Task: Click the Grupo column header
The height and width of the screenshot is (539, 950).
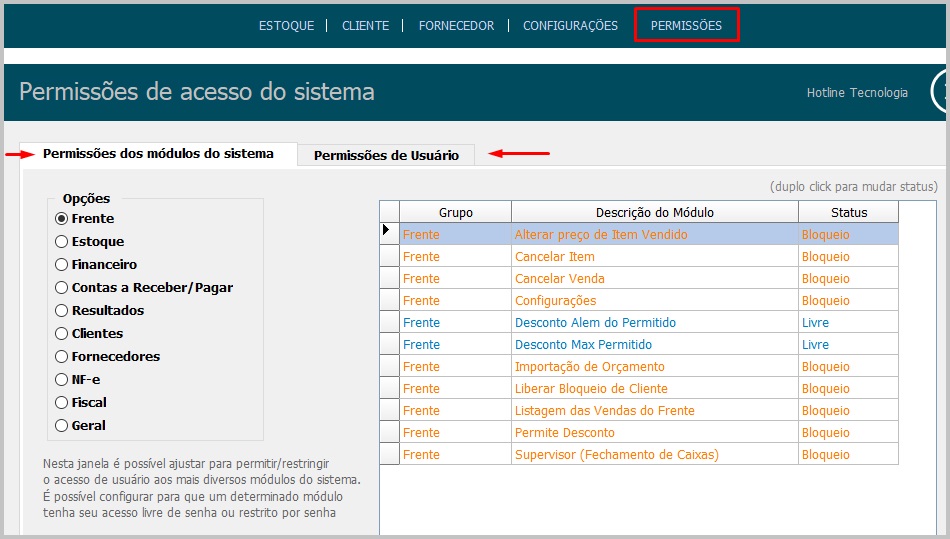Action: click(x=456, y=212)
